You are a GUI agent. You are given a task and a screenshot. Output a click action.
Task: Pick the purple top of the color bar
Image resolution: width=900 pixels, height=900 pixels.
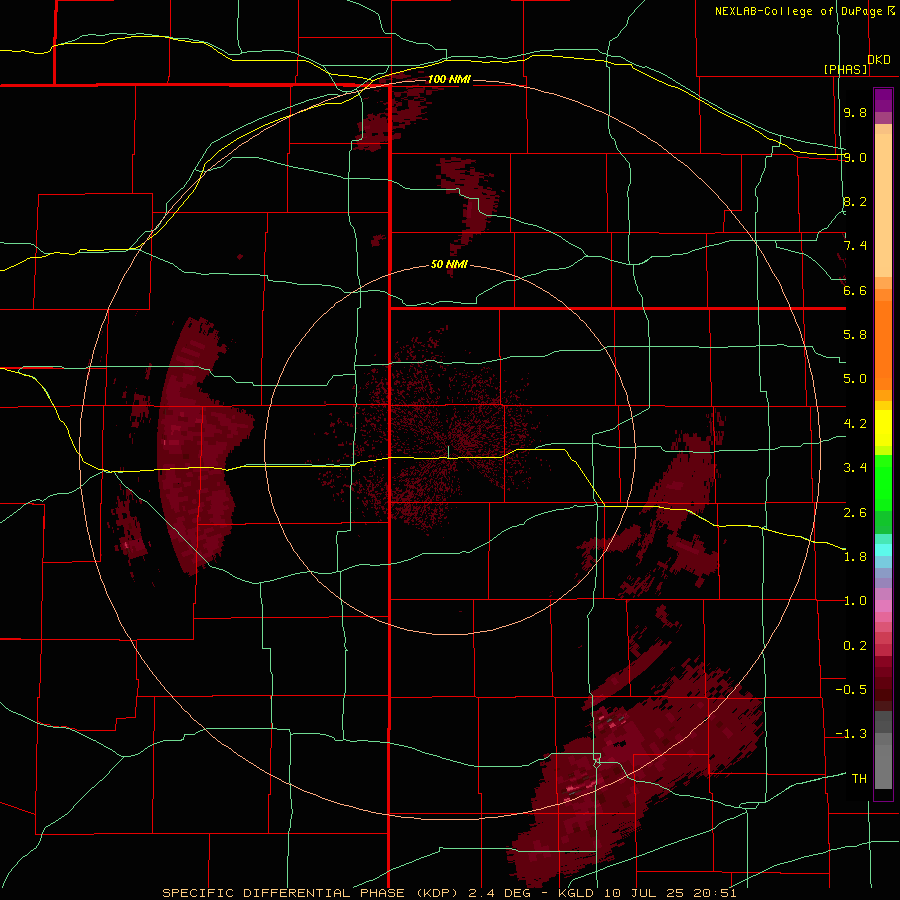[x=883, y=100]
